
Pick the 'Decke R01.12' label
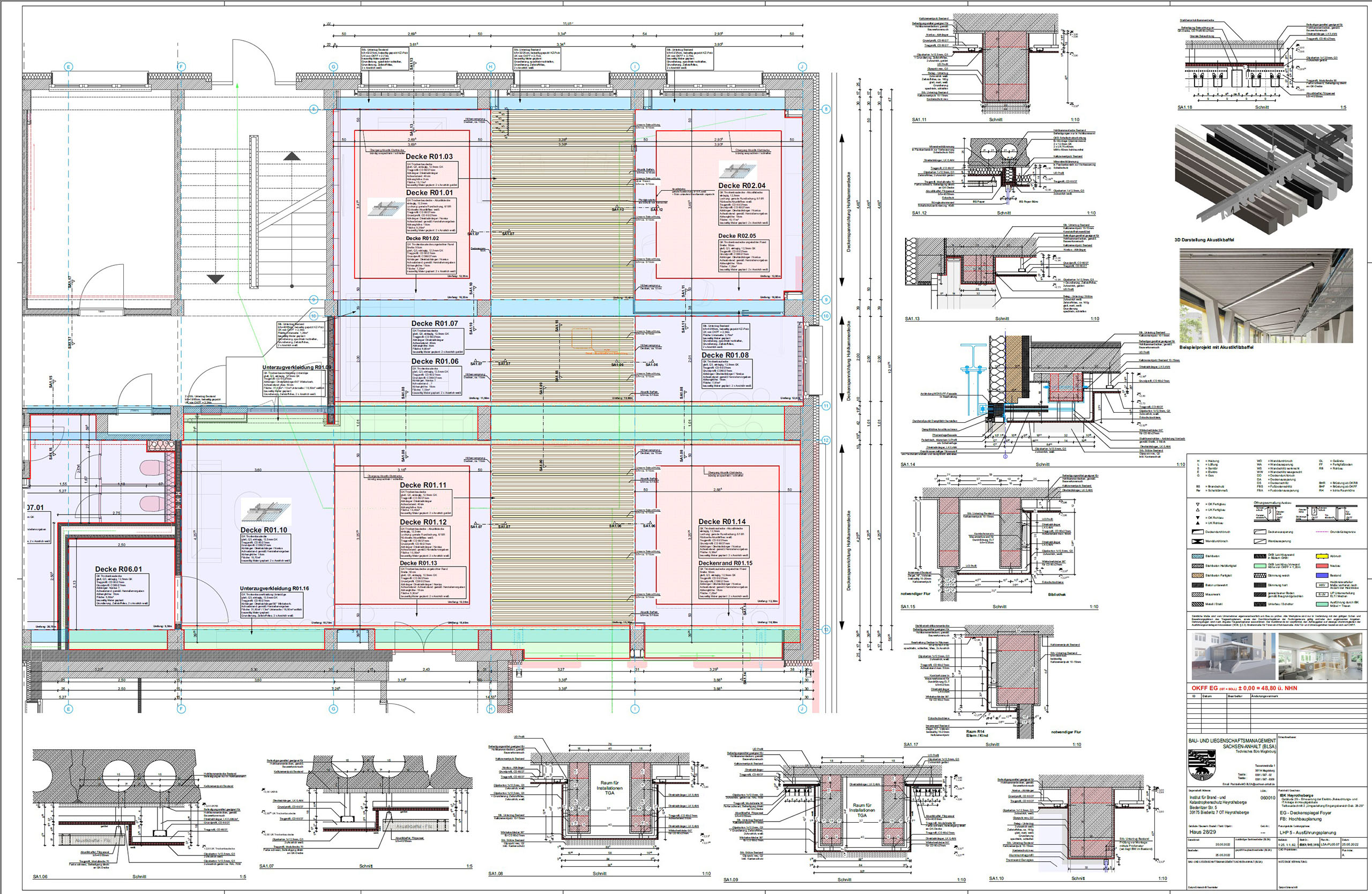pyautogui.click(x=423, y=522)
